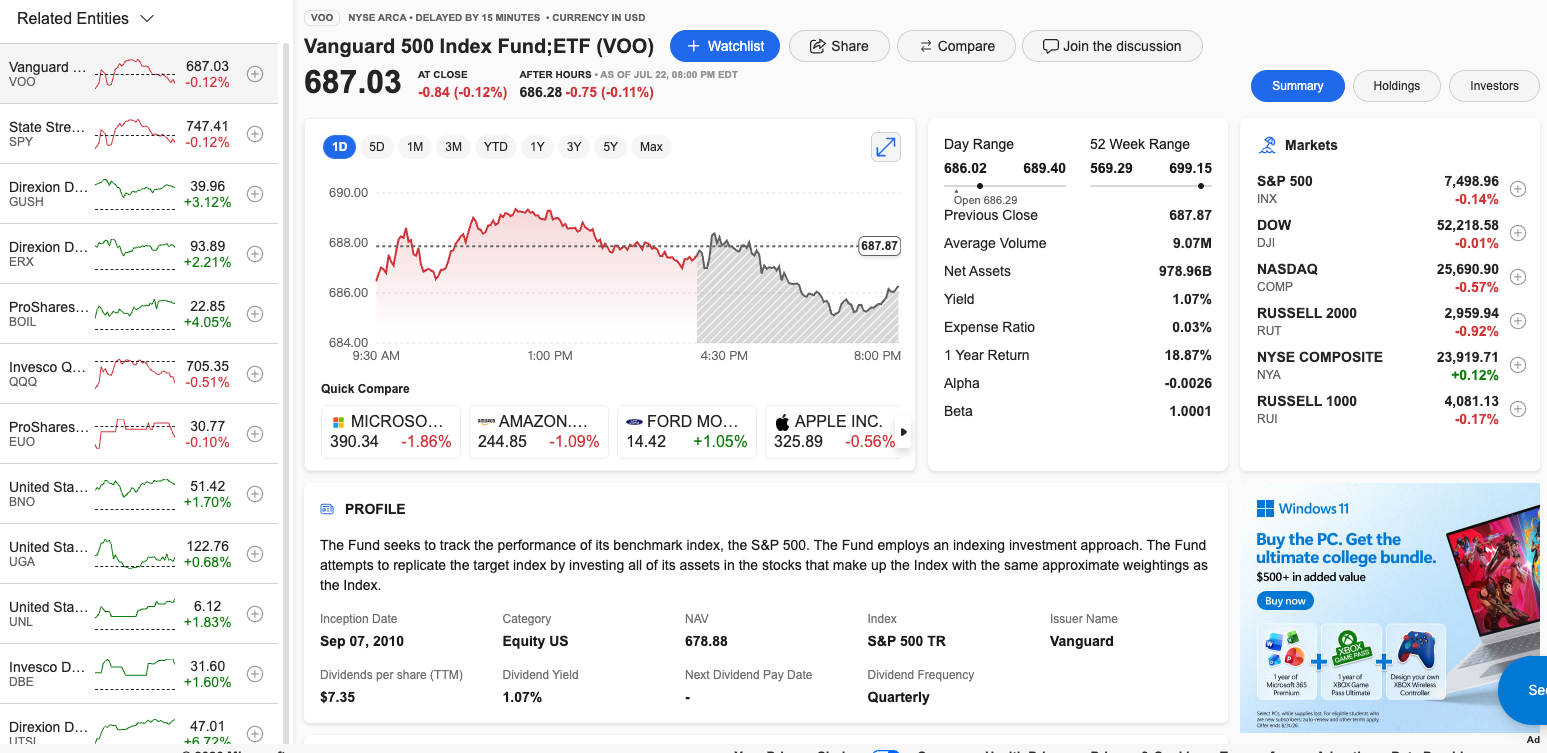Click the Compare button
This screenshot has height=753, width=1547.
point(956,46)
